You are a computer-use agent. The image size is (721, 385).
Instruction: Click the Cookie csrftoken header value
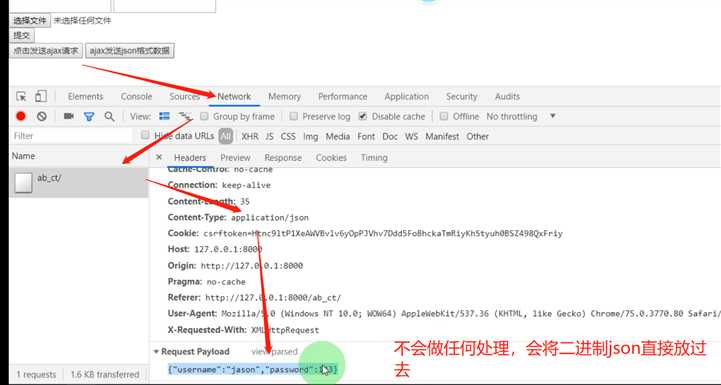pyautogui.click(x=383, y=234)
